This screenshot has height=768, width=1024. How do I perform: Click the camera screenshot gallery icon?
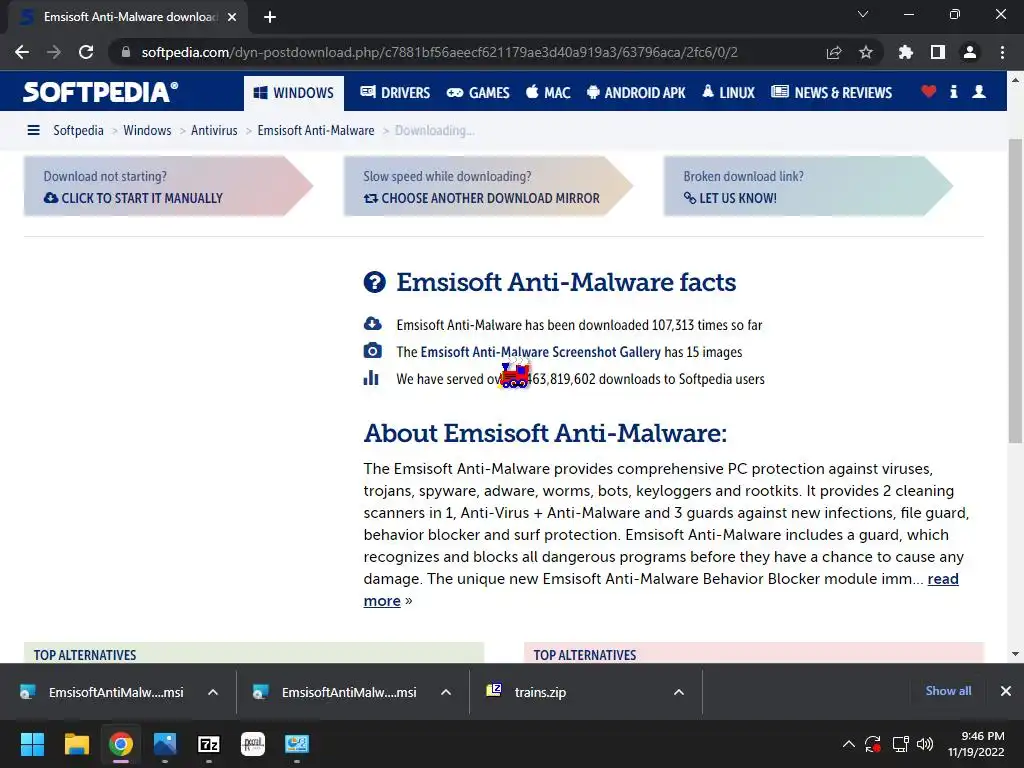coord(372,351)
